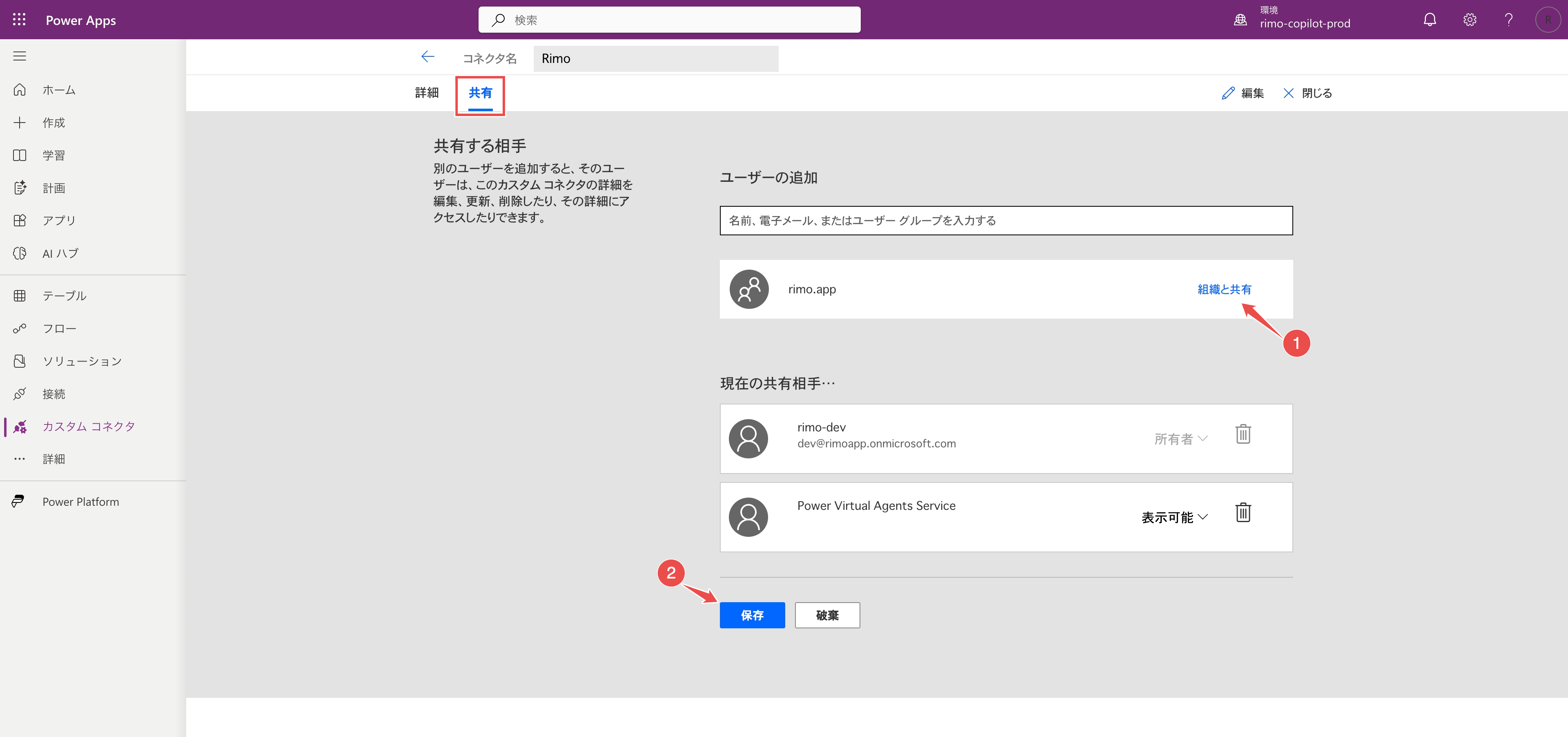Click the Power Apps title
The width and height of the screenshot is (1568, 737).
[80, 20]
